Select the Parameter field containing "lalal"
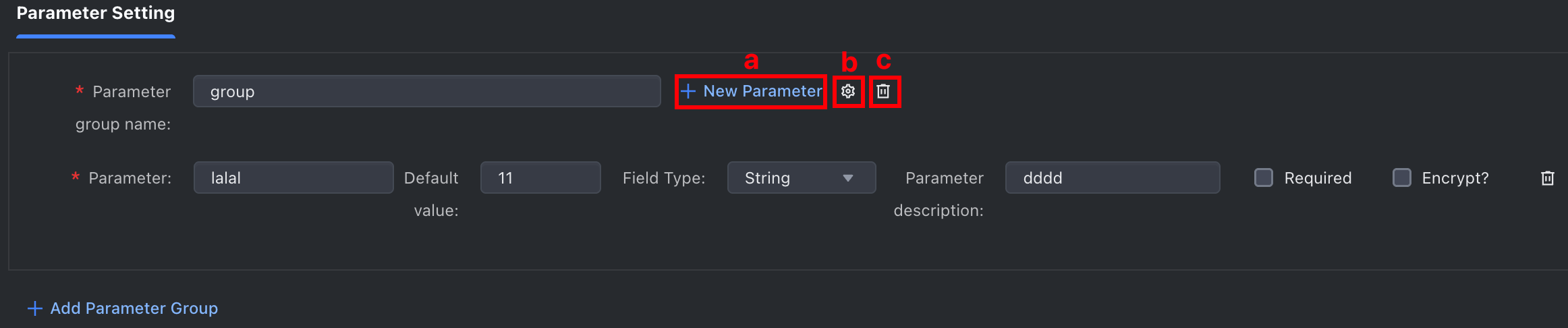Image resolution: width=1568 pixels, height=328 pixels. click(x=293, y=177)
